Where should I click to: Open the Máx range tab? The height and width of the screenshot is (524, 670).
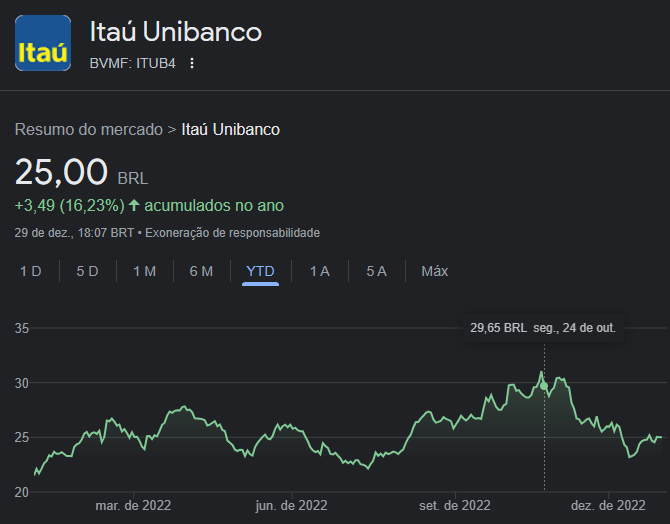click(x=435, y=271)
